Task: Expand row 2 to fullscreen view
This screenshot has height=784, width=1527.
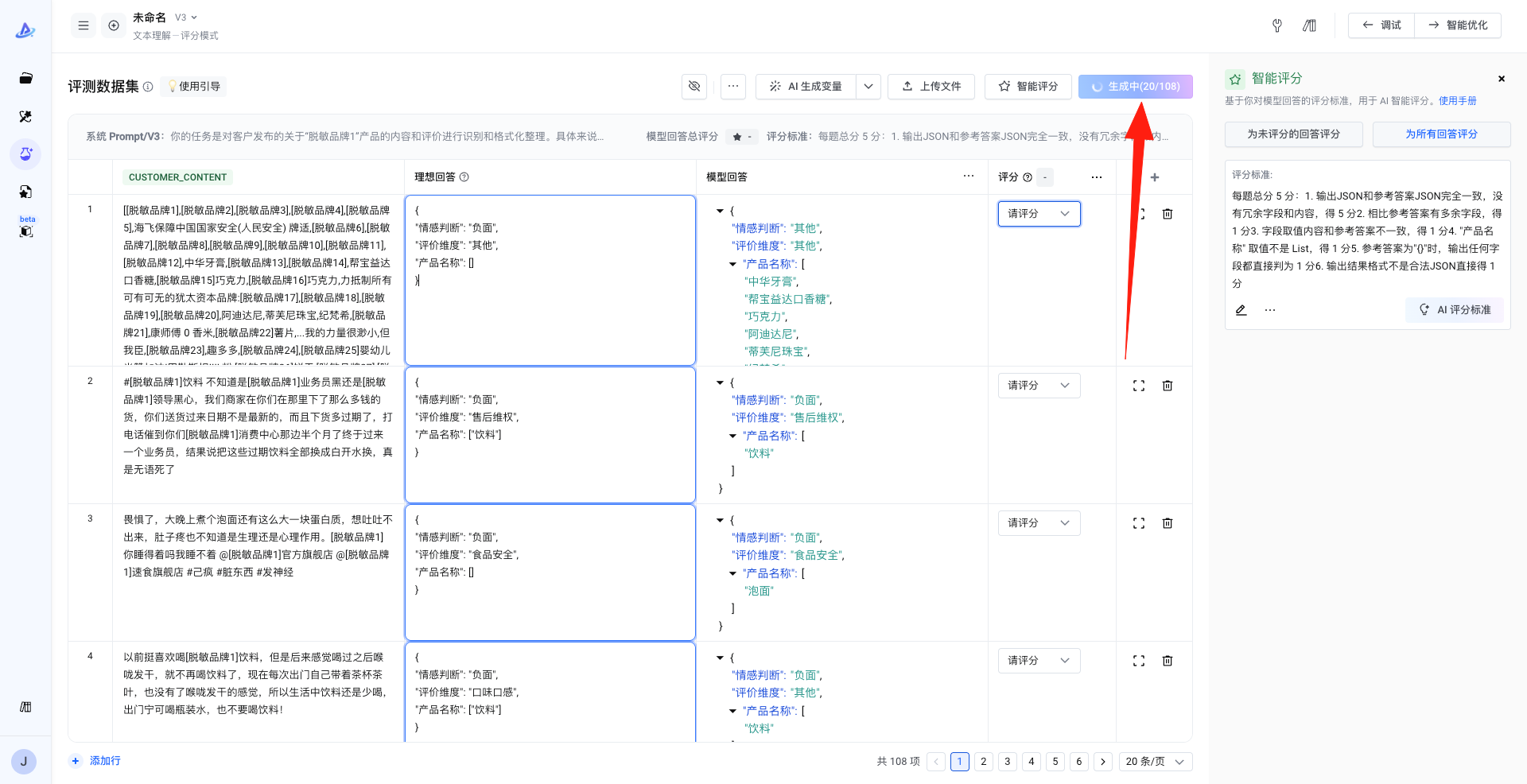Action: [1139, 386]
